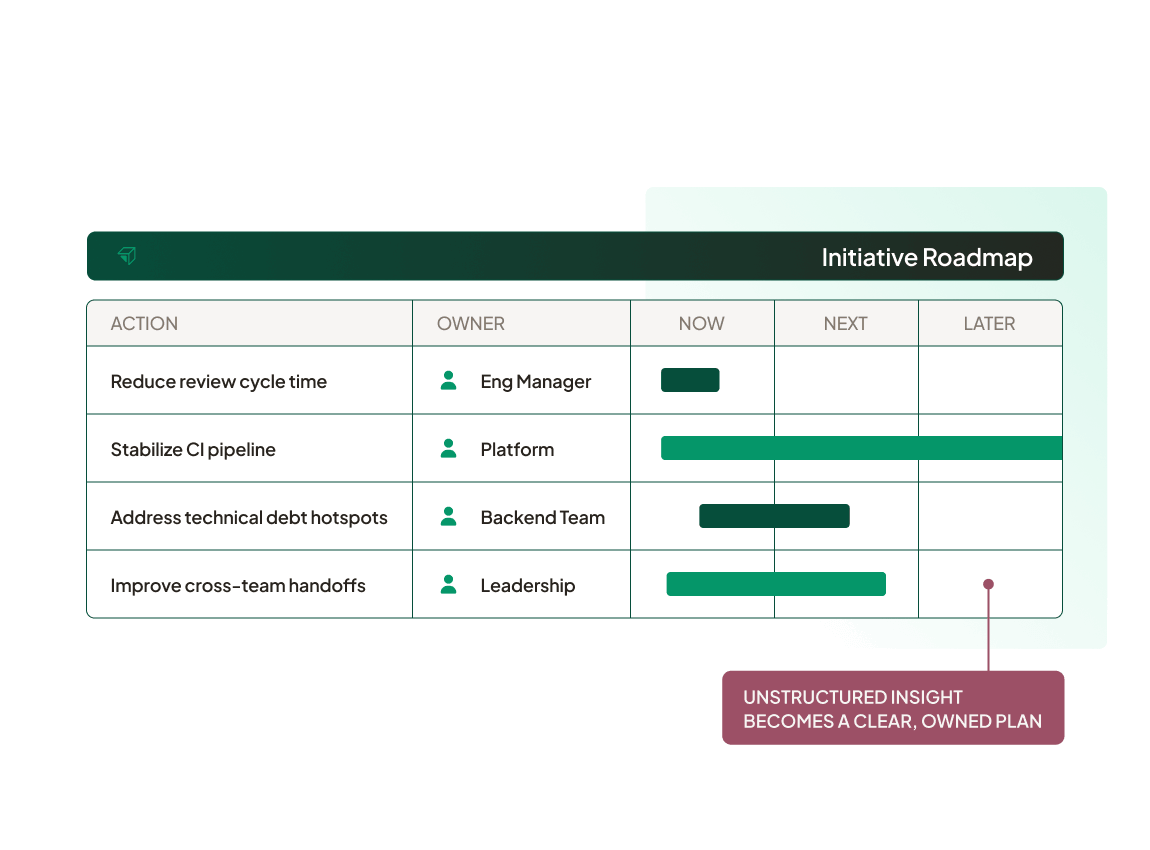This screenshot has width=1150, height=850.
Task: Click the long green Stabilize CI pipeline bar
Action: click(x=860, y=448)
